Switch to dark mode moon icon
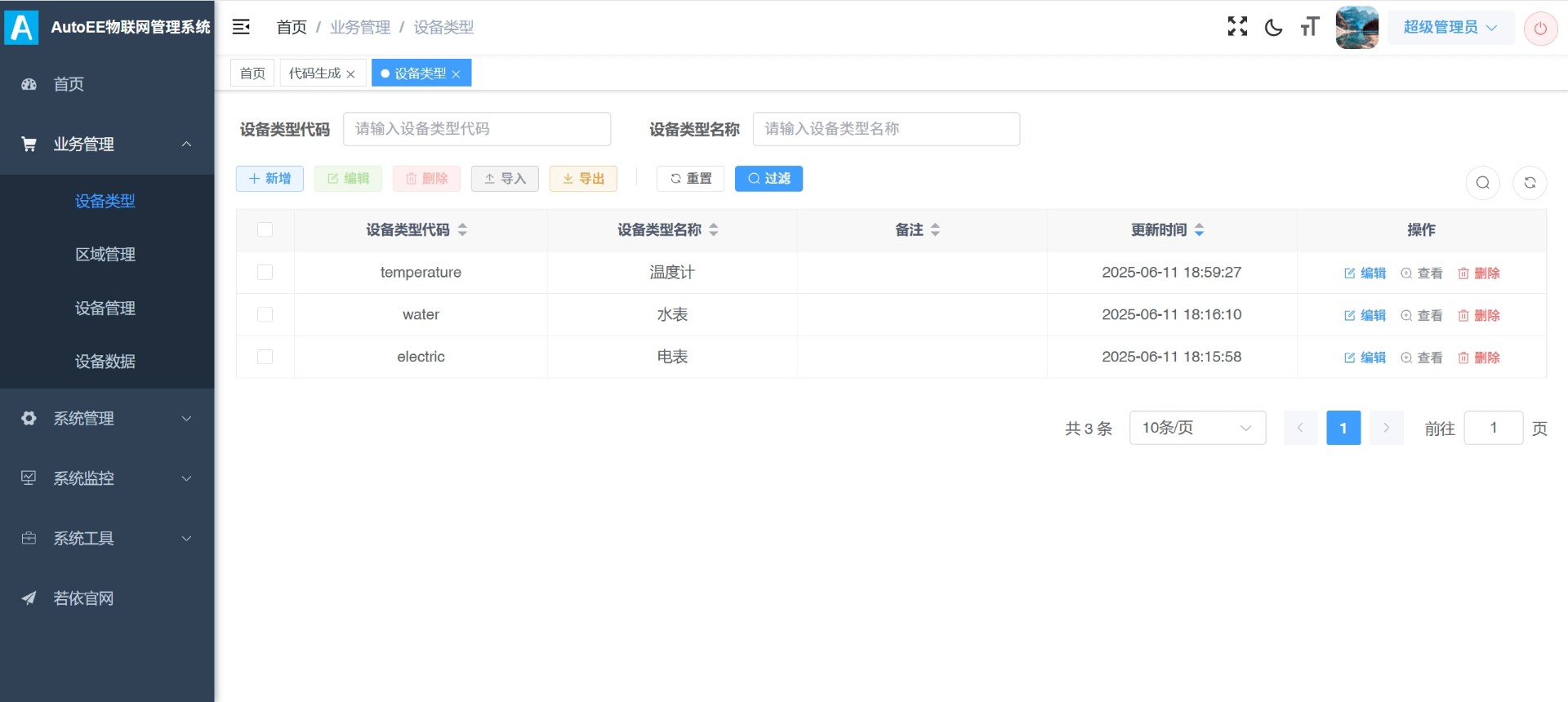Screen dimensions: 1568x702 point(1273,28)
